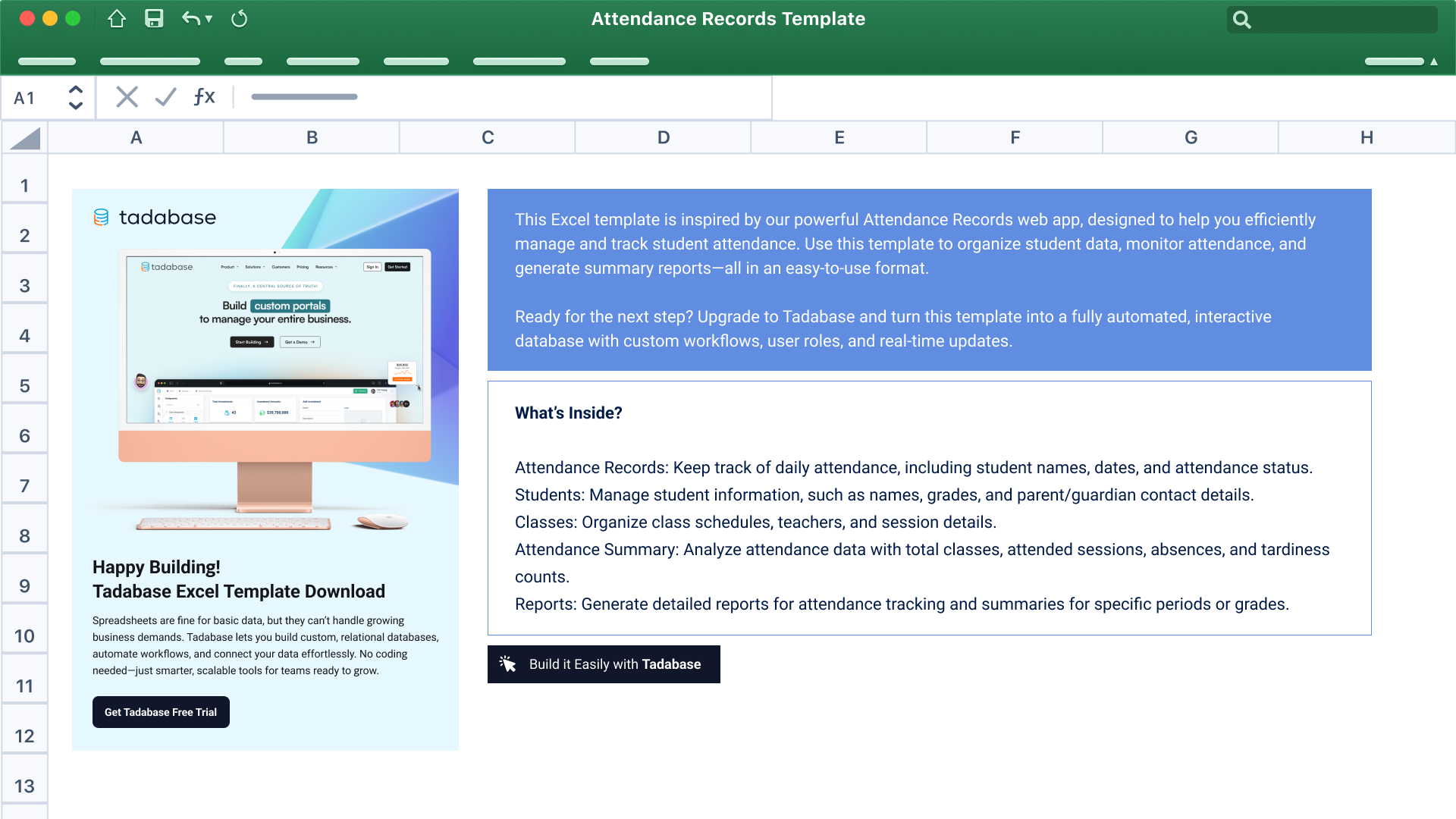This screenshot has height=819, width=1456.
Task: Click the tadabase logo icon
Action: coord(101,218)
